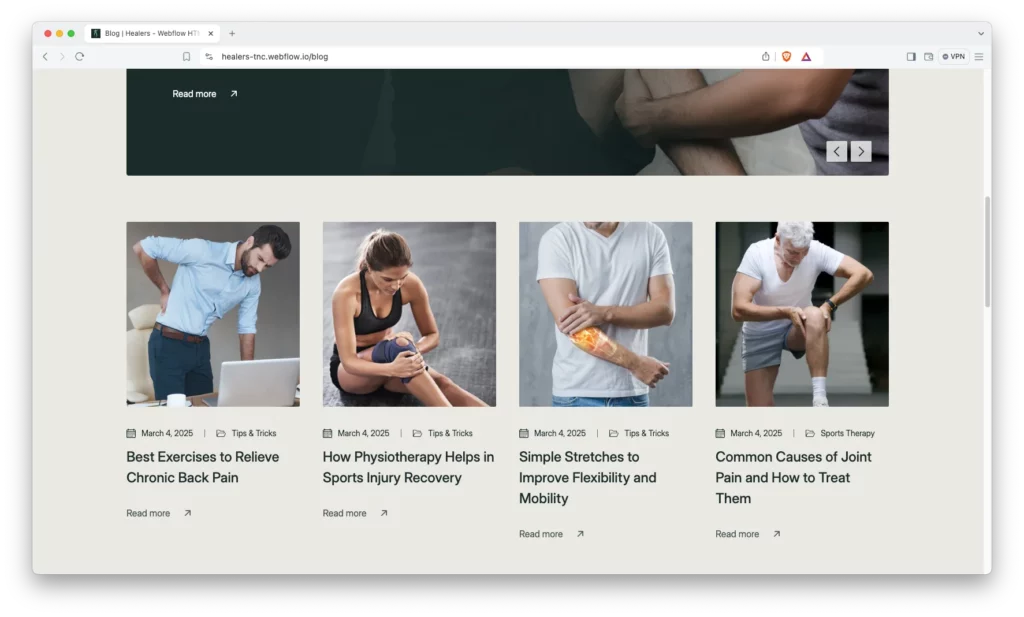Show next slide with right arrow
This screenshot has height=617, width=1024.
point(861,151)
